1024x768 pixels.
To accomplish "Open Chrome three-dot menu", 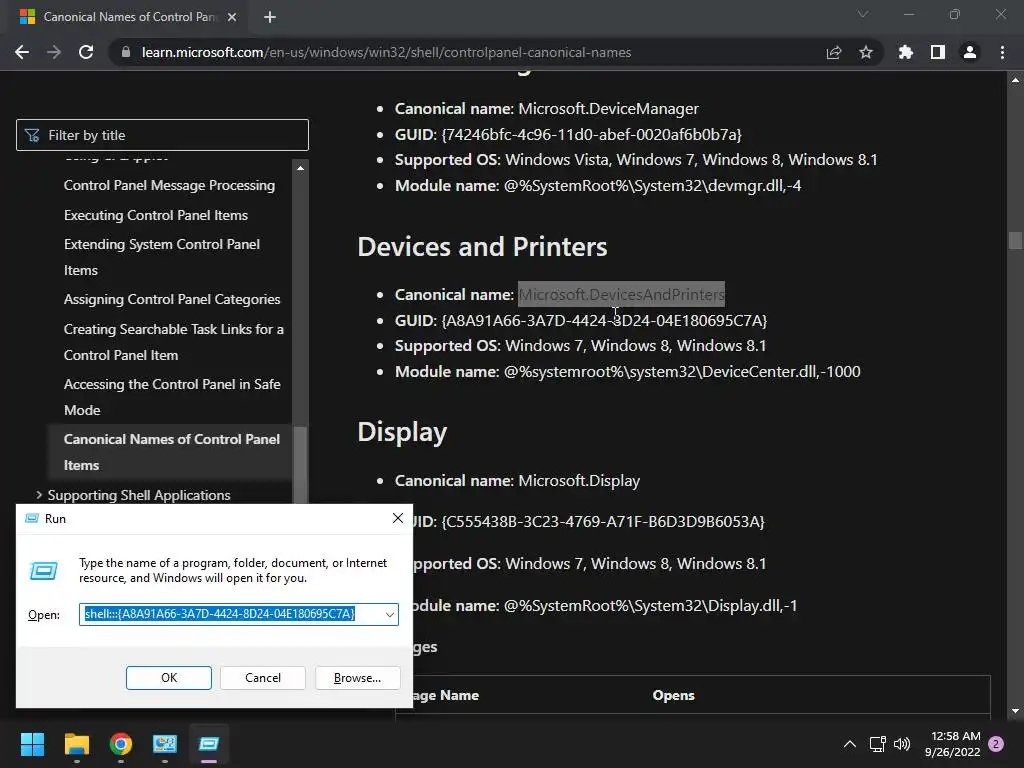I will coord(1002,52).
